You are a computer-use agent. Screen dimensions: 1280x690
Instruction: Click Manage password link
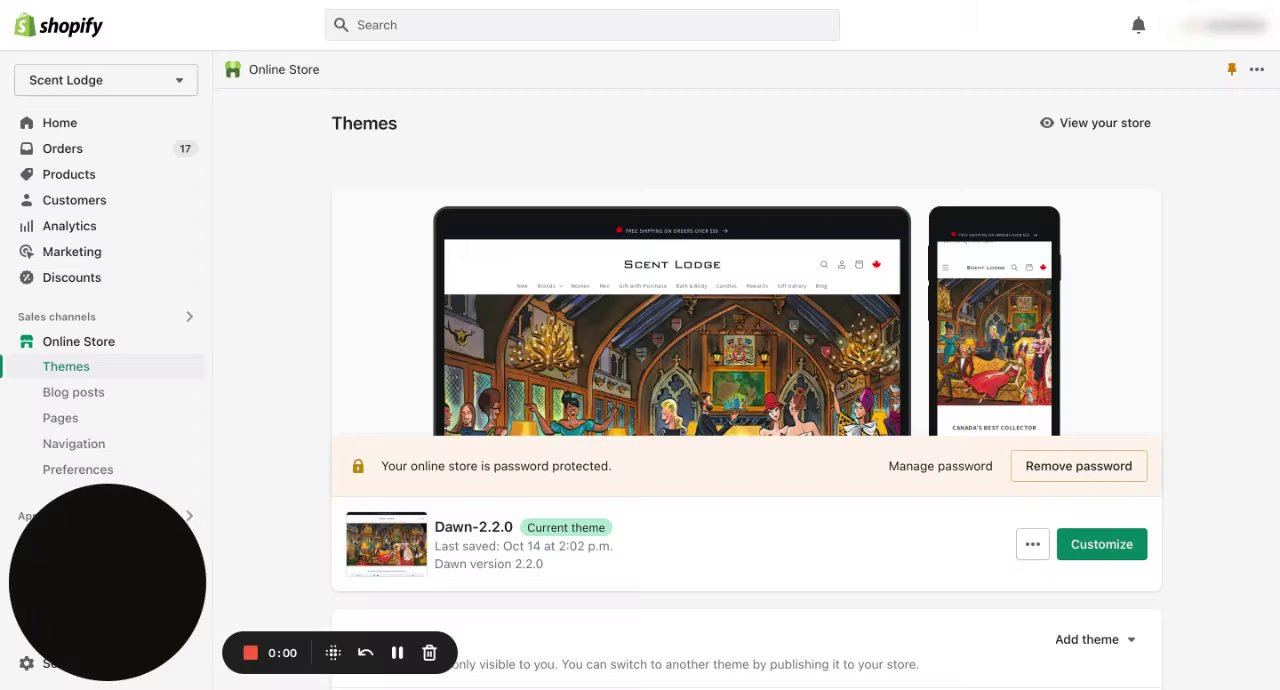click(940, 466)
